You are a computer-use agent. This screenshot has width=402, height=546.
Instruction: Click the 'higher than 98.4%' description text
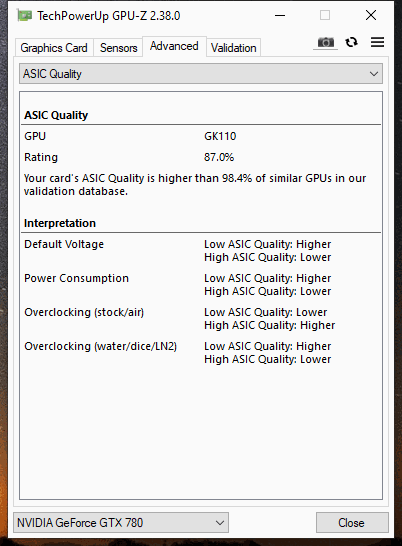pos(195,185)
